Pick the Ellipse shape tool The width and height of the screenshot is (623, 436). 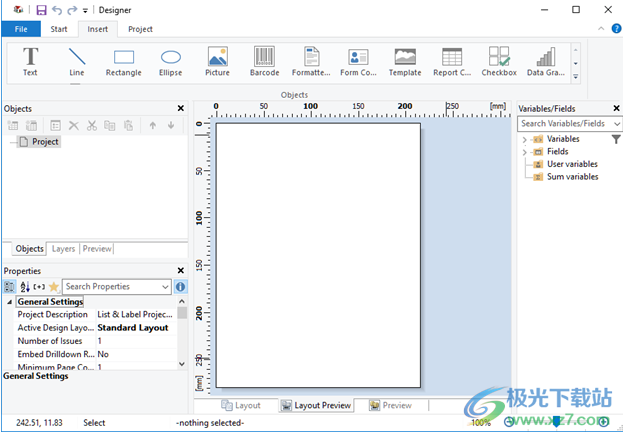click(x=171, y=61)
